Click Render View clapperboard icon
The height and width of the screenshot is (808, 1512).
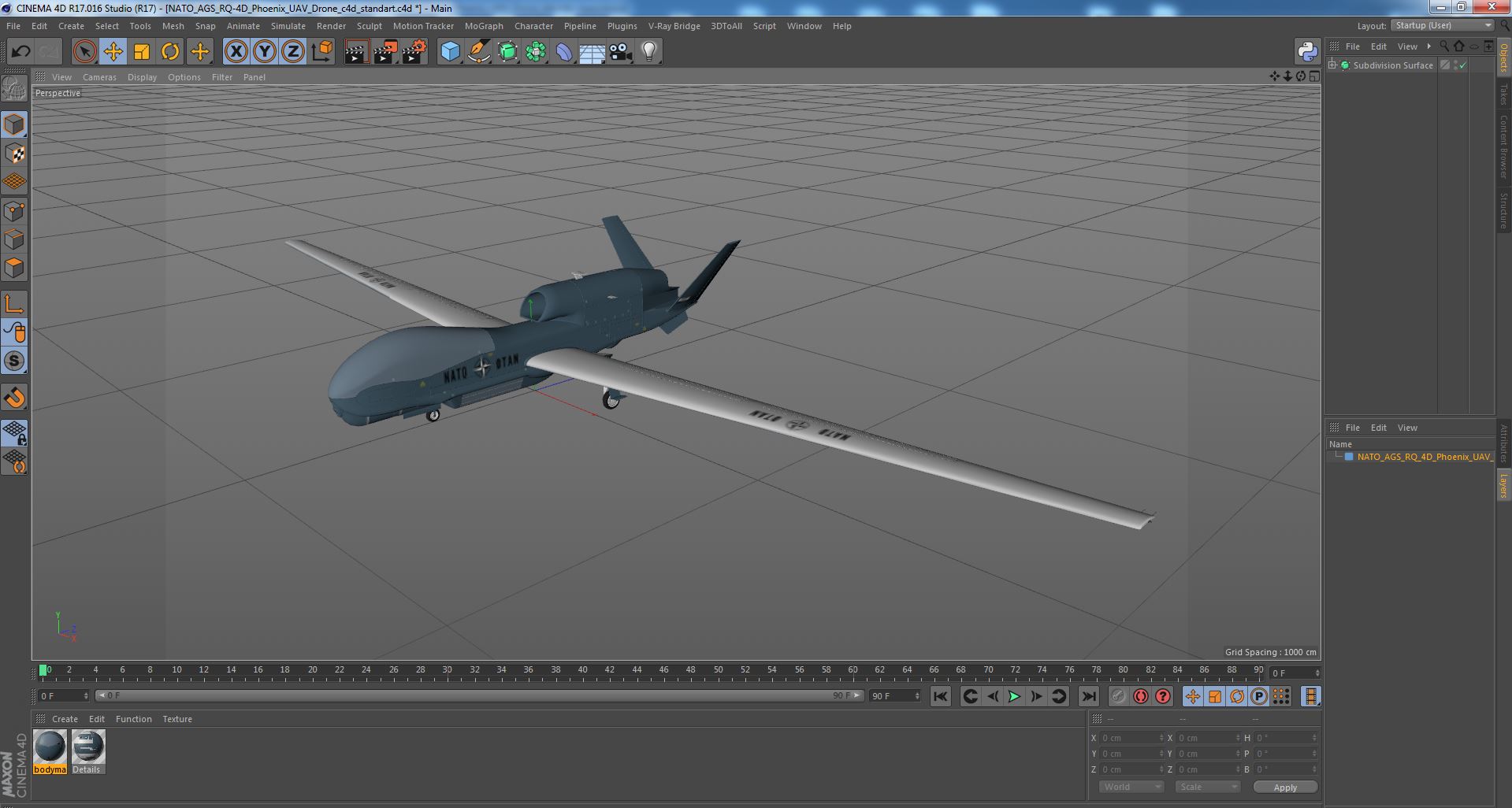pyautogui.click(x=356, y=52)
